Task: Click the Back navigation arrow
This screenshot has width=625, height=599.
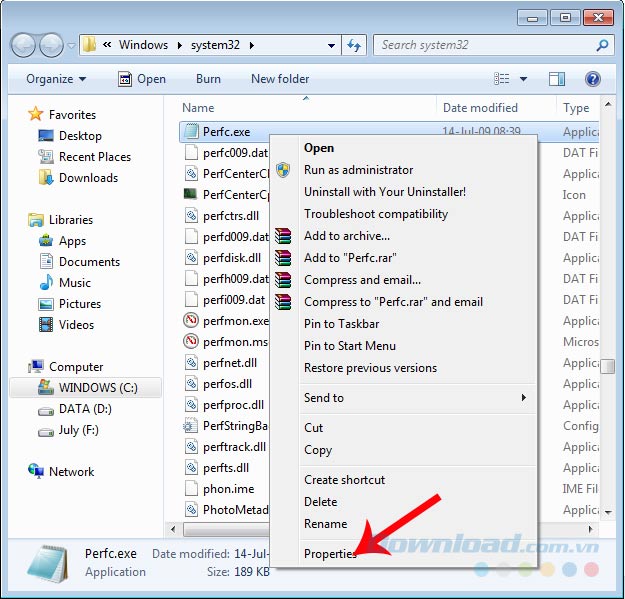Action: [24, 45]
